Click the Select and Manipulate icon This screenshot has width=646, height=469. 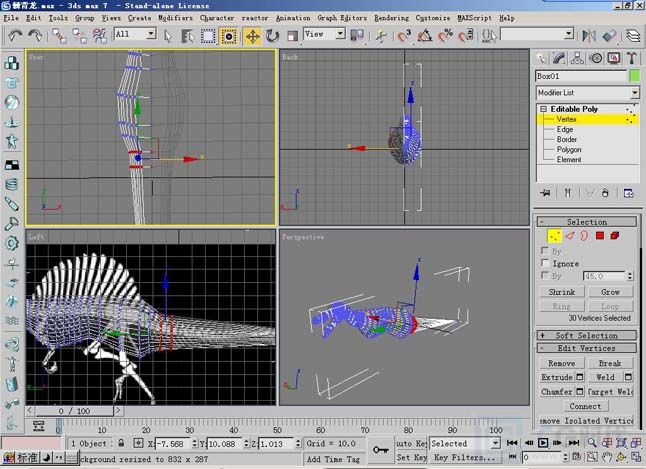coord(382,36)
